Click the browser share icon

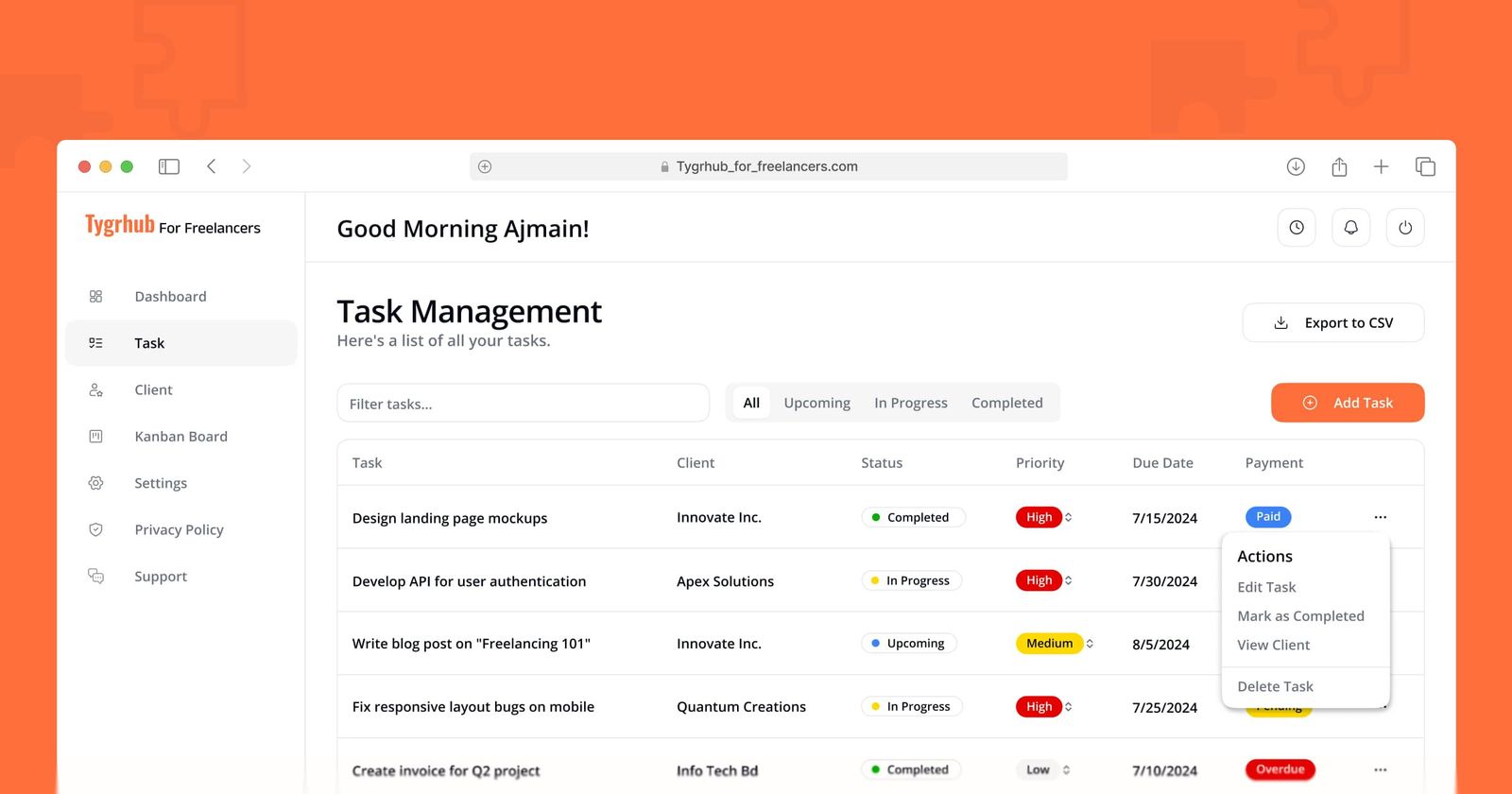pos(1339,166)
